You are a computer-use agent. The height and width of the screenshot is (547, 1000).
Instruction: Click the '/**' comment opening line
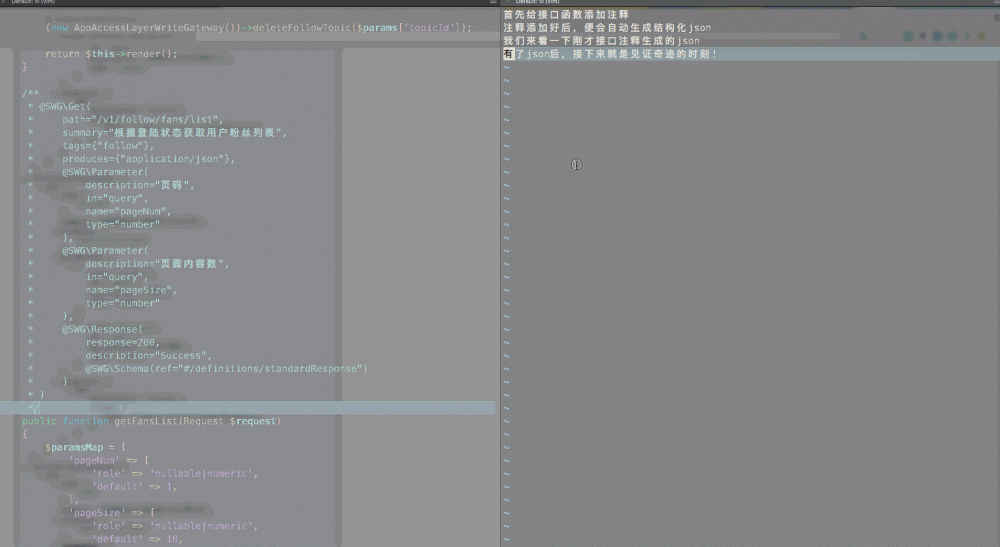(x=30, y=94)
